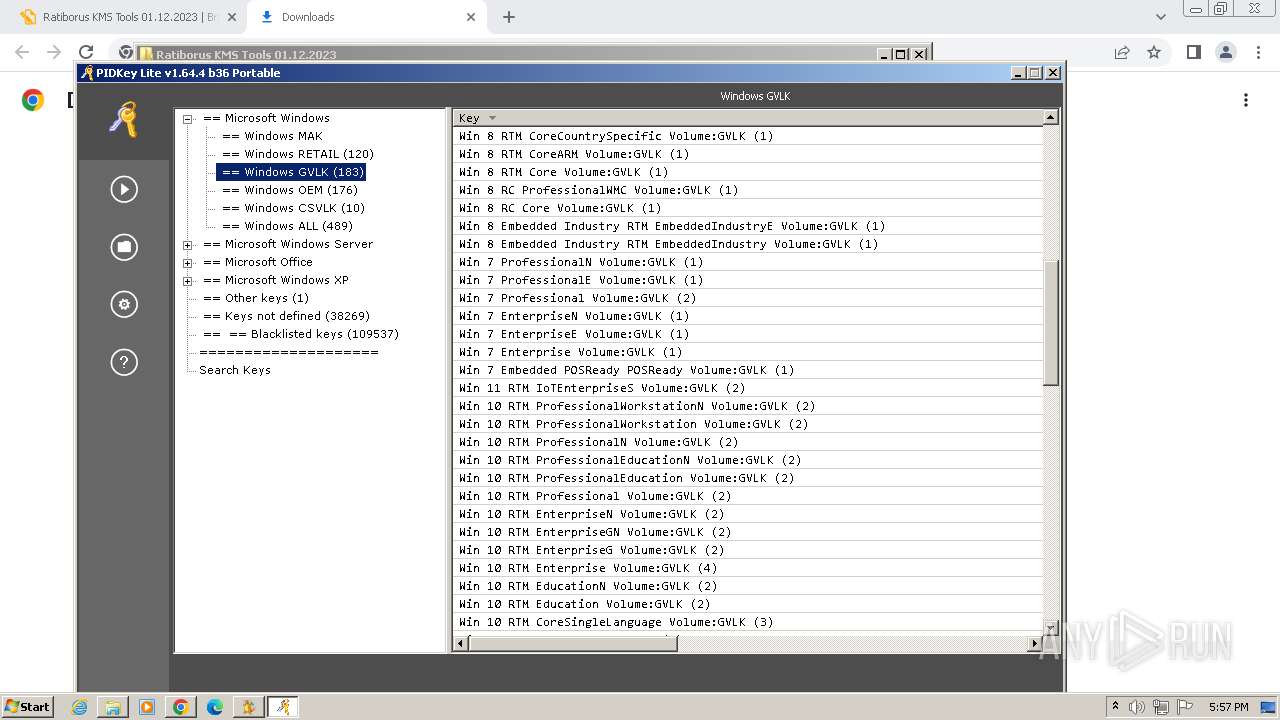Screen dimensions: 1280x720
Task: Select row Win 7 Professional Volume:GVLK (2)
Action: click(x=748, y=298)
